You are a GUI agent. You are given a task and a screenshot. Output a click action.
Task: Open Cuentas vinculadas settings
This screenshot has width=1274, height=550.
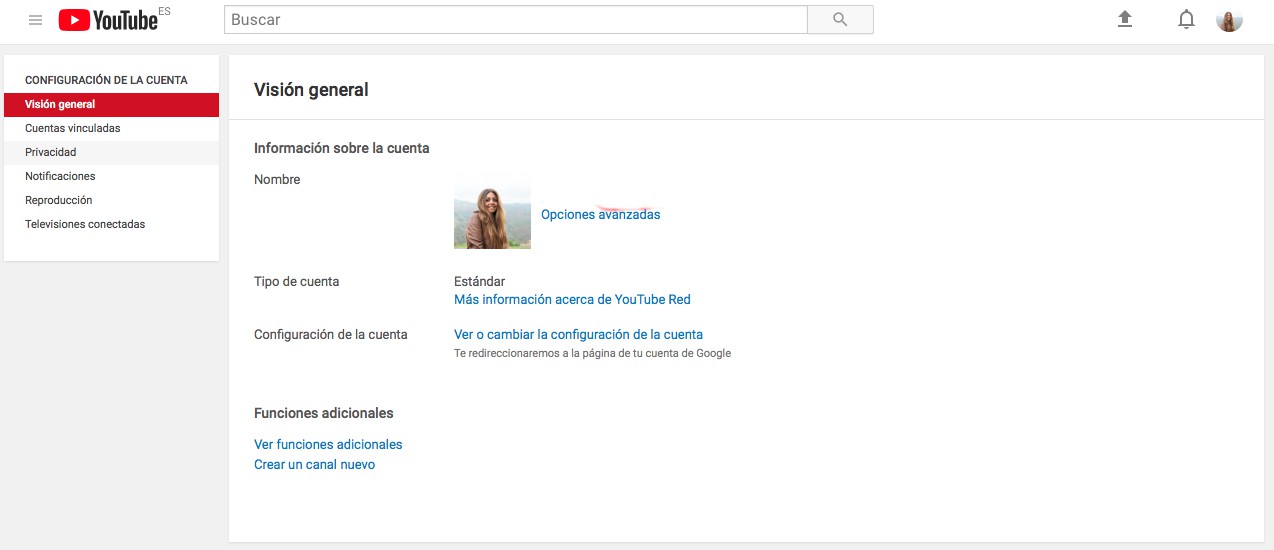(111, 128)
